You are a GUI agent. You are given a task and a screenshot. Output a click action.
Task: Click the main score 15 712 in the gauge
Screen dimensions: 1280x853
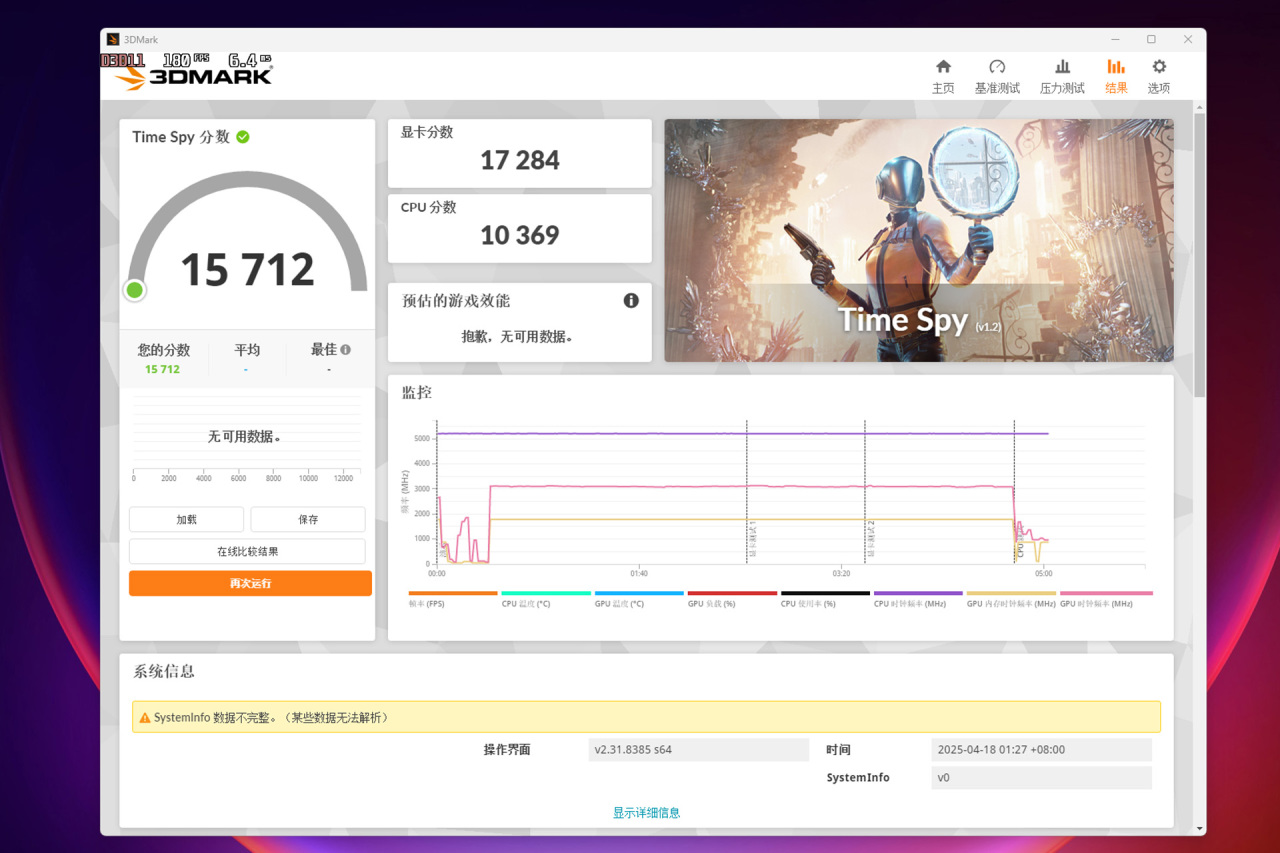pos(247,270)
